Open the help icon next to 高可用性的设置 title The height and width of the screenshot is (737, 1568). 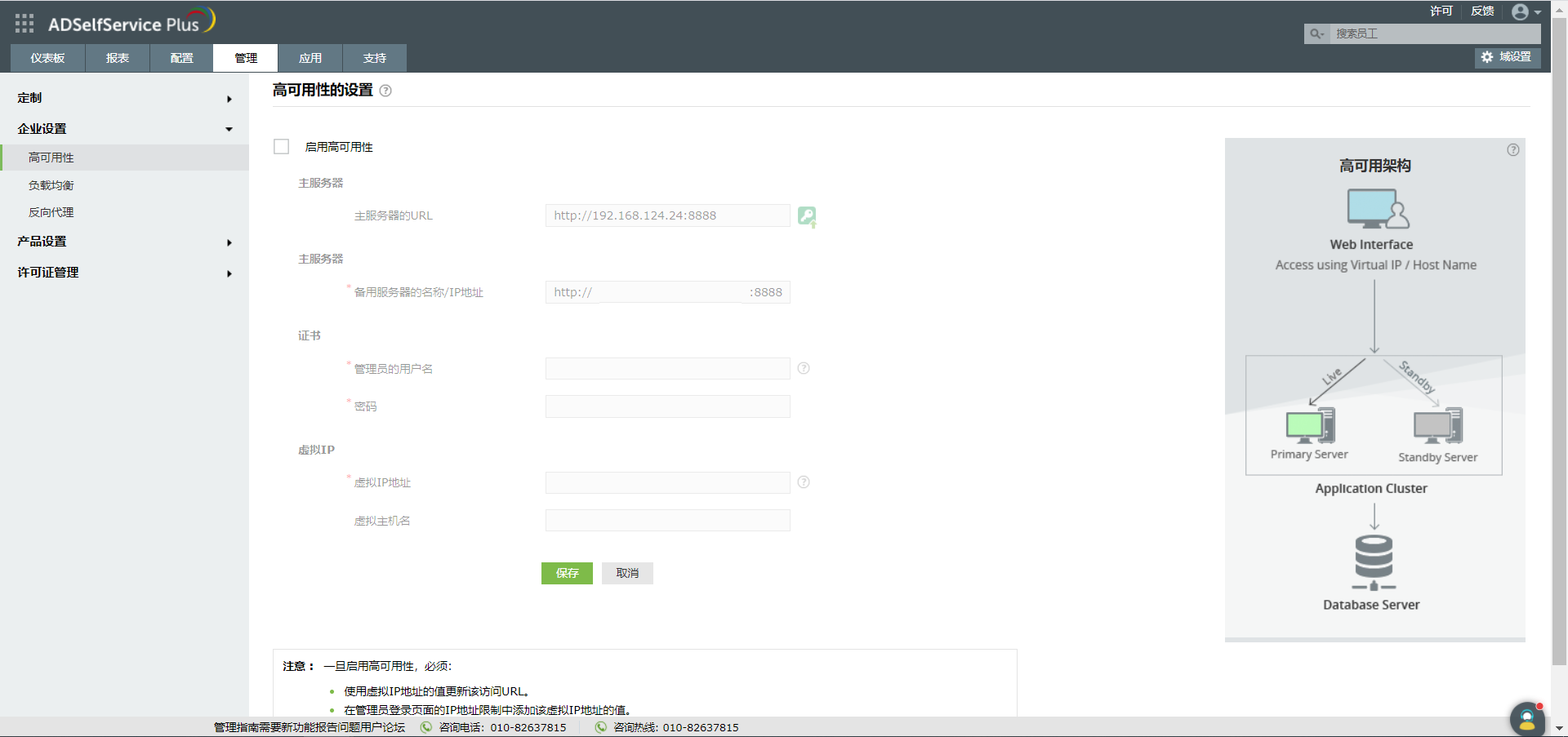click(x=385, y=91)
